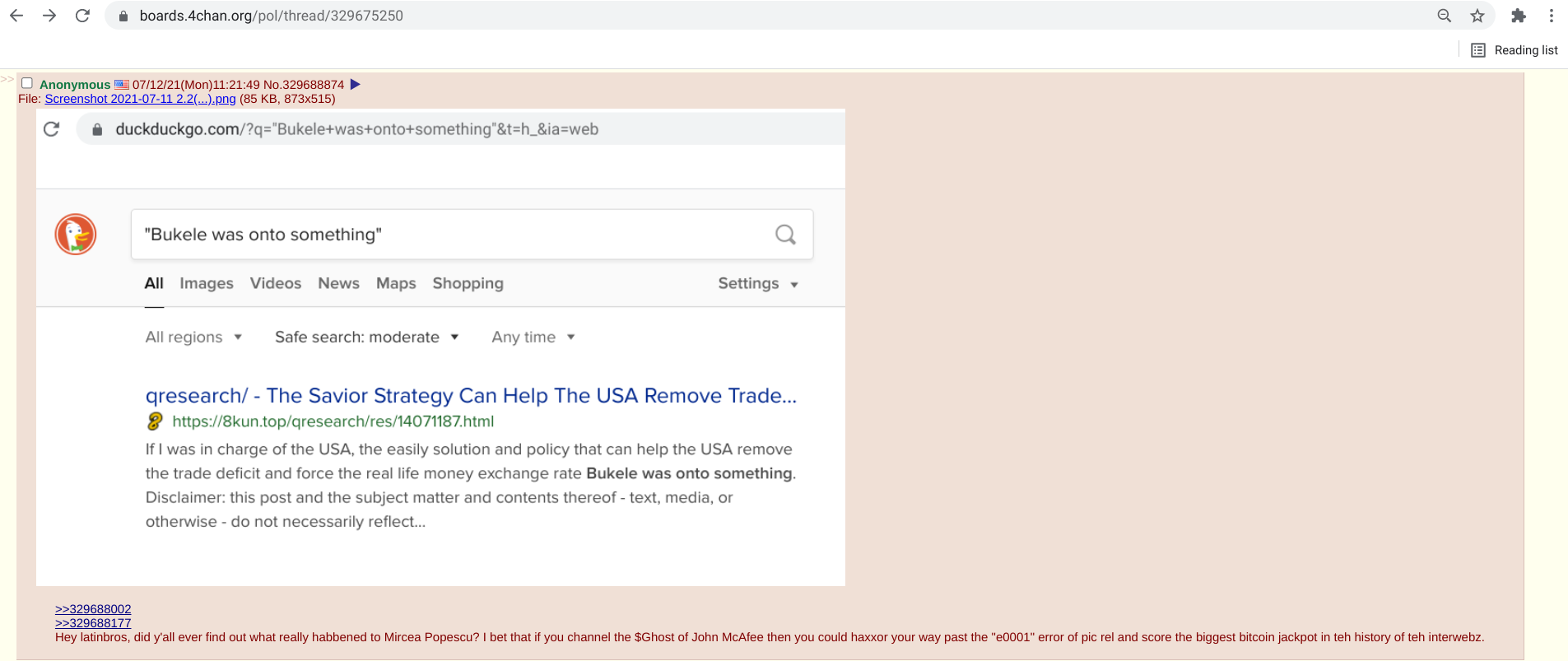1568x661 pixels.
Task: Bookmark this page with the star icon
Action: pyautogui.click(x=1477, y=16)
